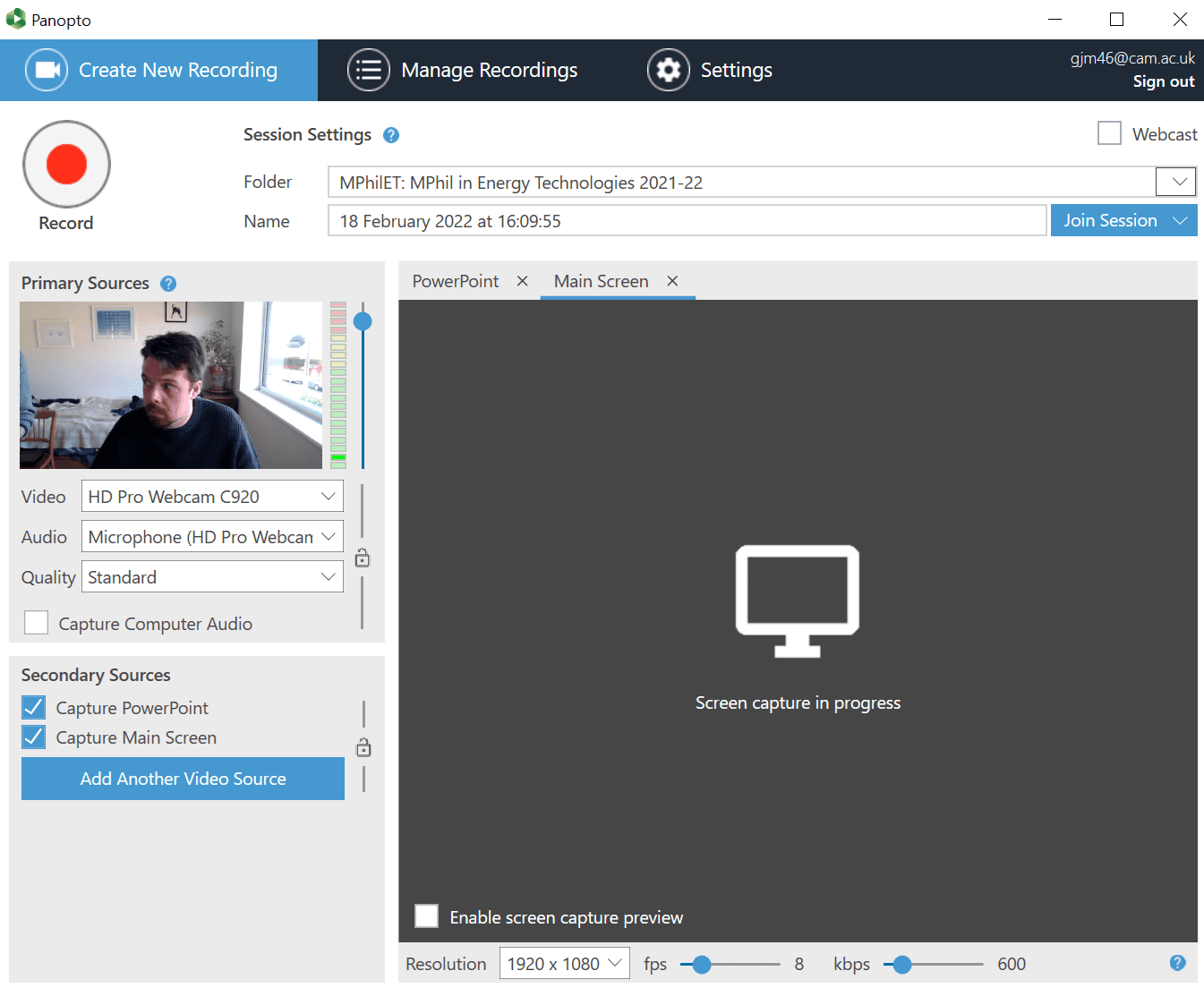Viewport: 1204px width, 988px height.
Task: Click the Sign out link
Action: (1163, 81)
